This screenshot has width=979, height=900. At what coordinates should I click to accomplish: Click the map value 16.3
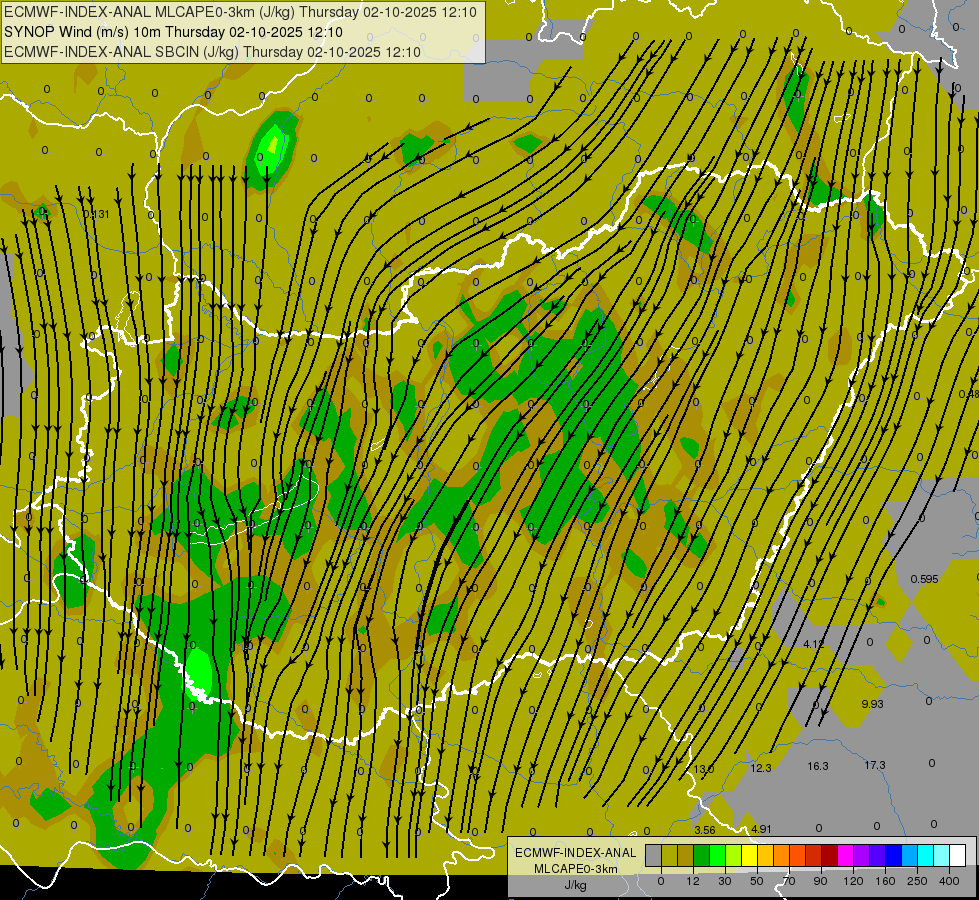coord(818,766)
